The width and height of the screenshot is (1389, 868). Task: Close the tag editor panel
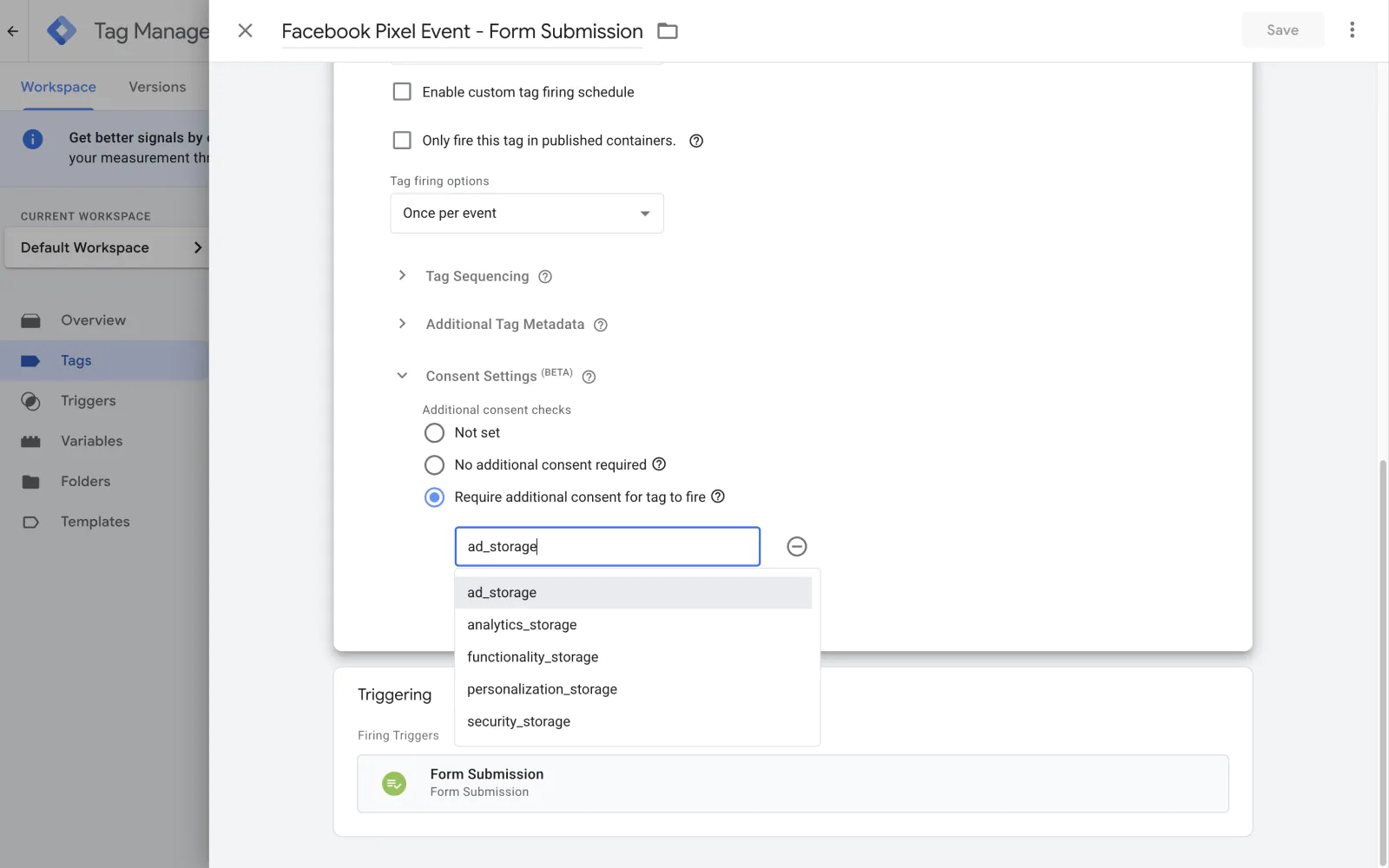pos(246,31)
